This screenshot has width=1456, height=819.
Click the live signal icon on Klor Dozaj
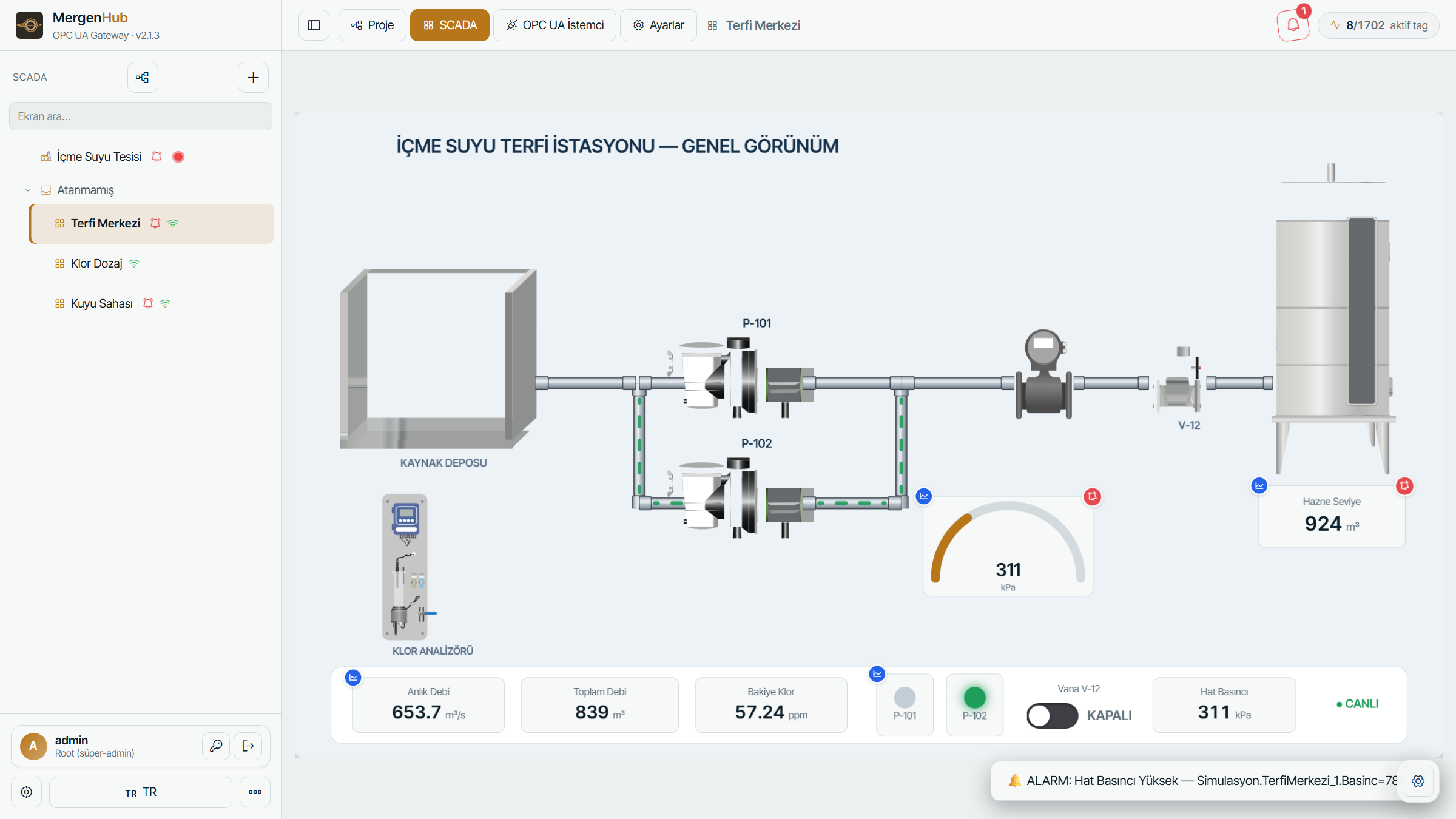134,263
